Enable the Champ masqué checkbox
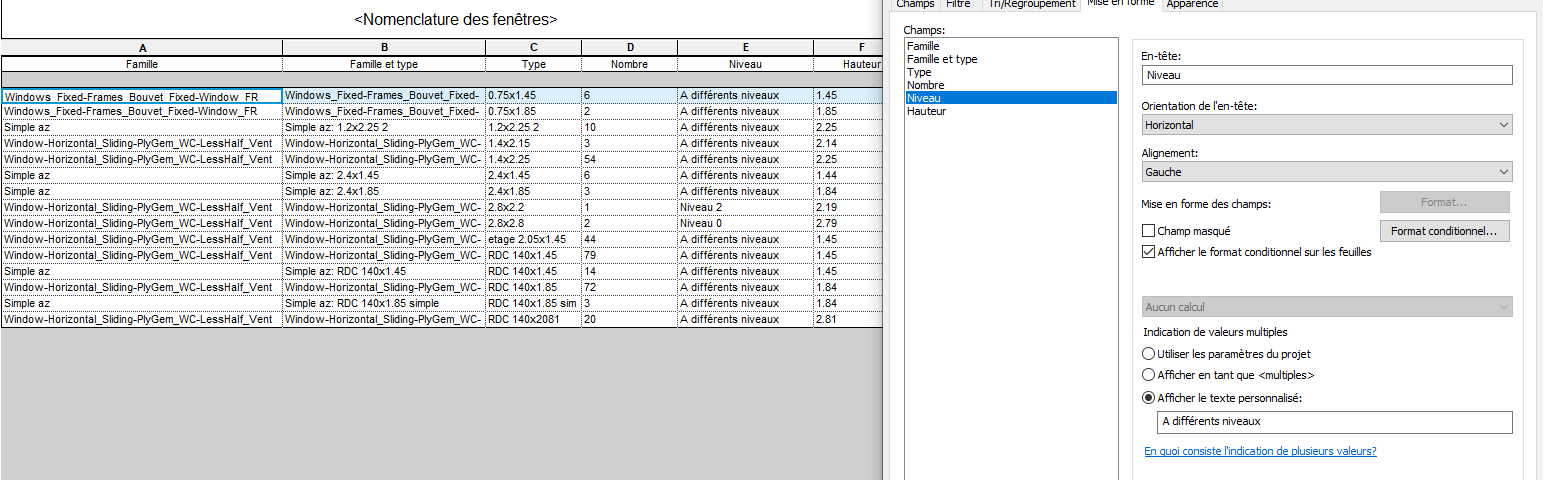This screenshot has width=1543, height=480. (1148, 231)
